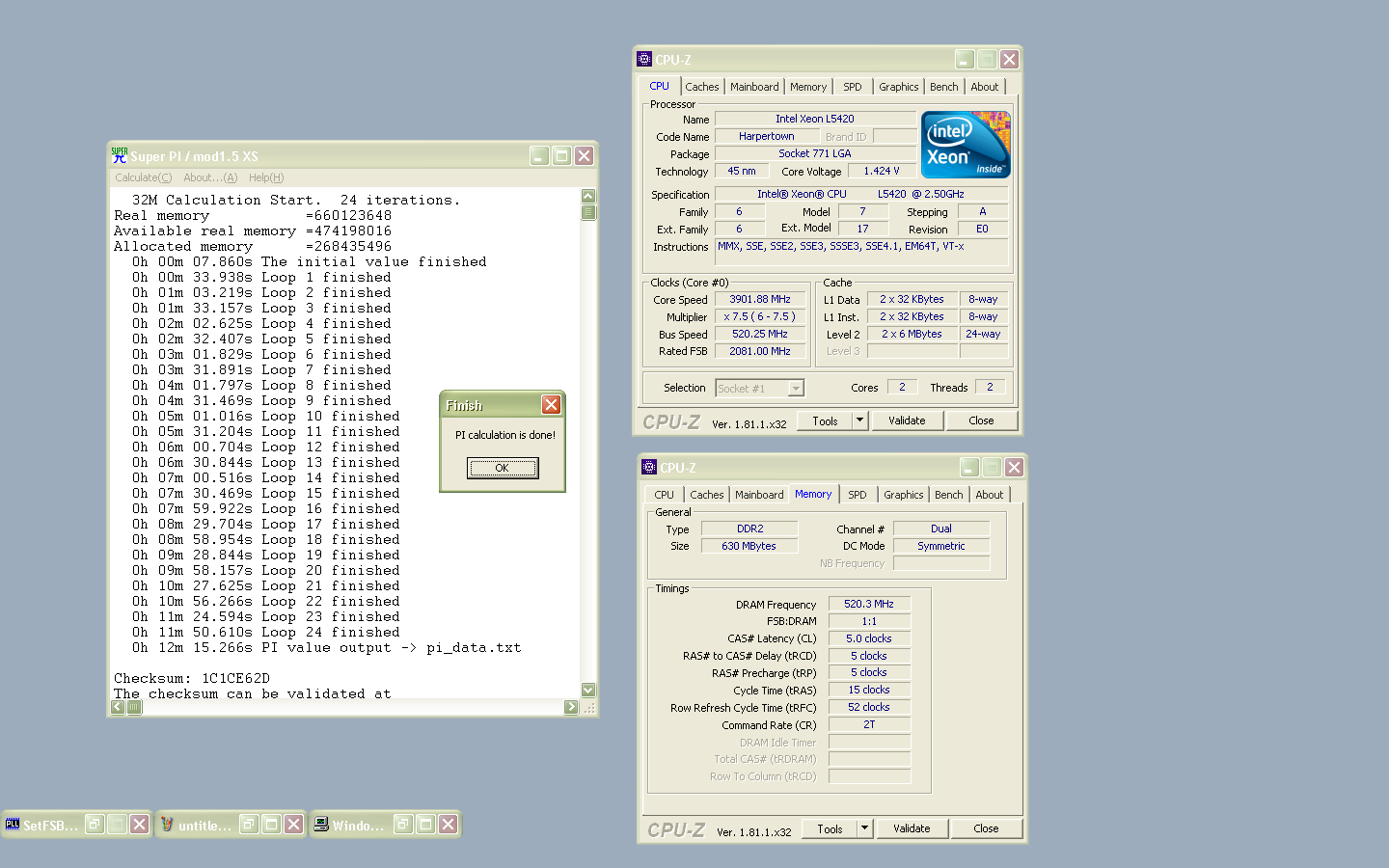
Task: Click the 3901.88 MHz core speed value
Action: pyautogui.click(x=760, y=299)
